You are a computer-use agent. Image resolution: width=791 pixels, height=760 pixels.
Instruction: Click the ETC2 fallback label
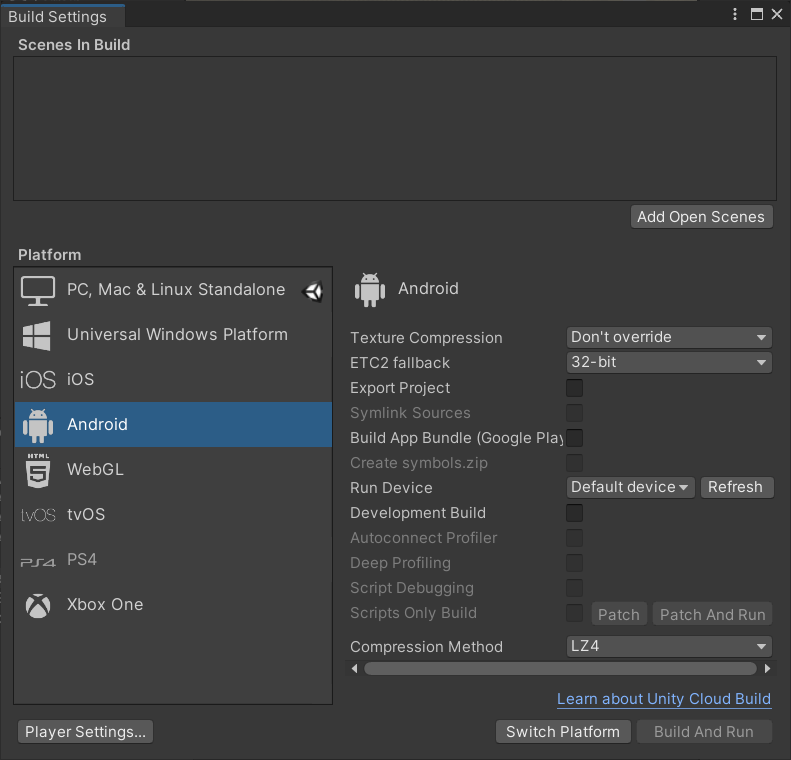400,363
